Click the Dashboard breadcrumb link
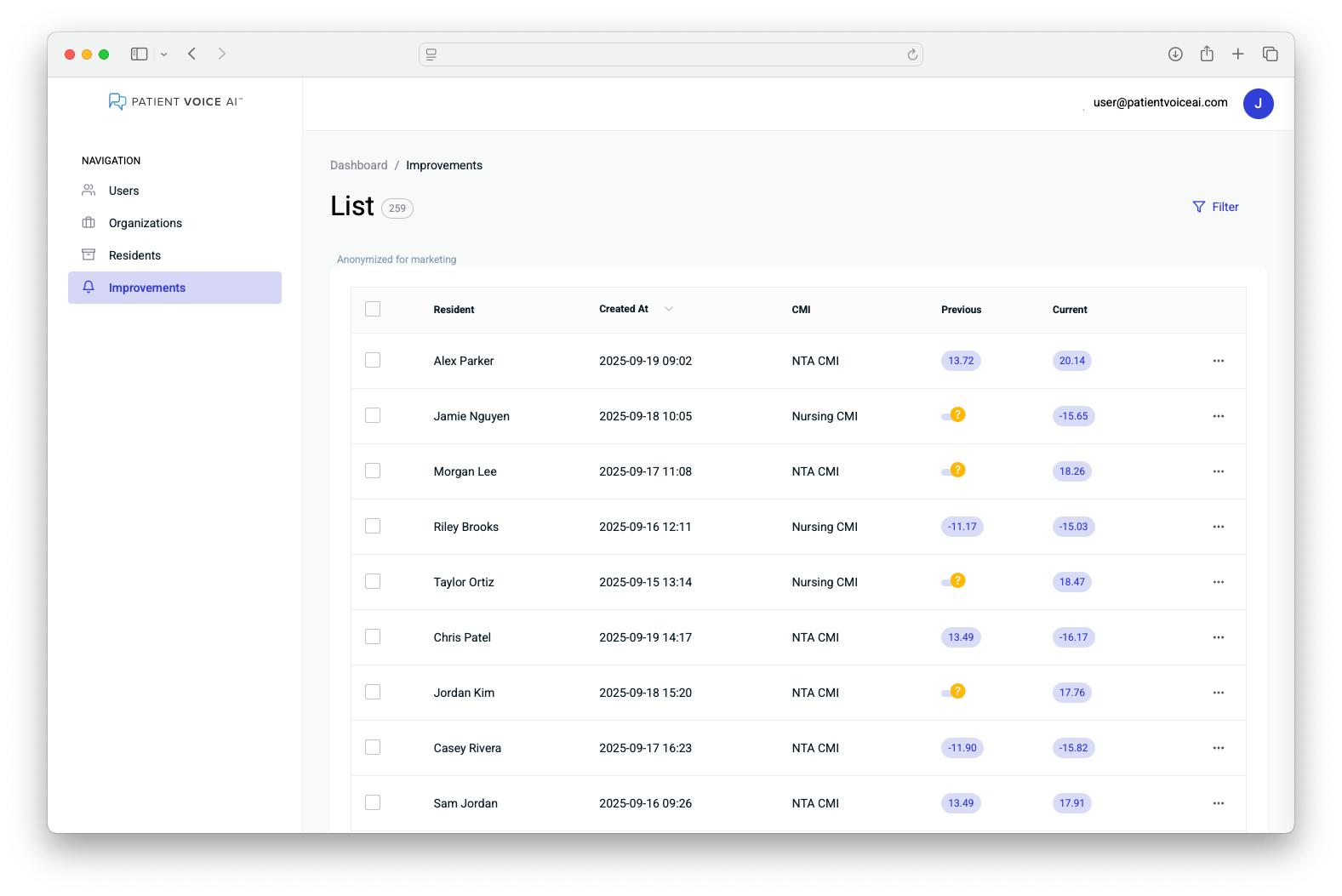Image resolution: width=1342 pixels, height=896 pixels. click(x=358, y=165)
